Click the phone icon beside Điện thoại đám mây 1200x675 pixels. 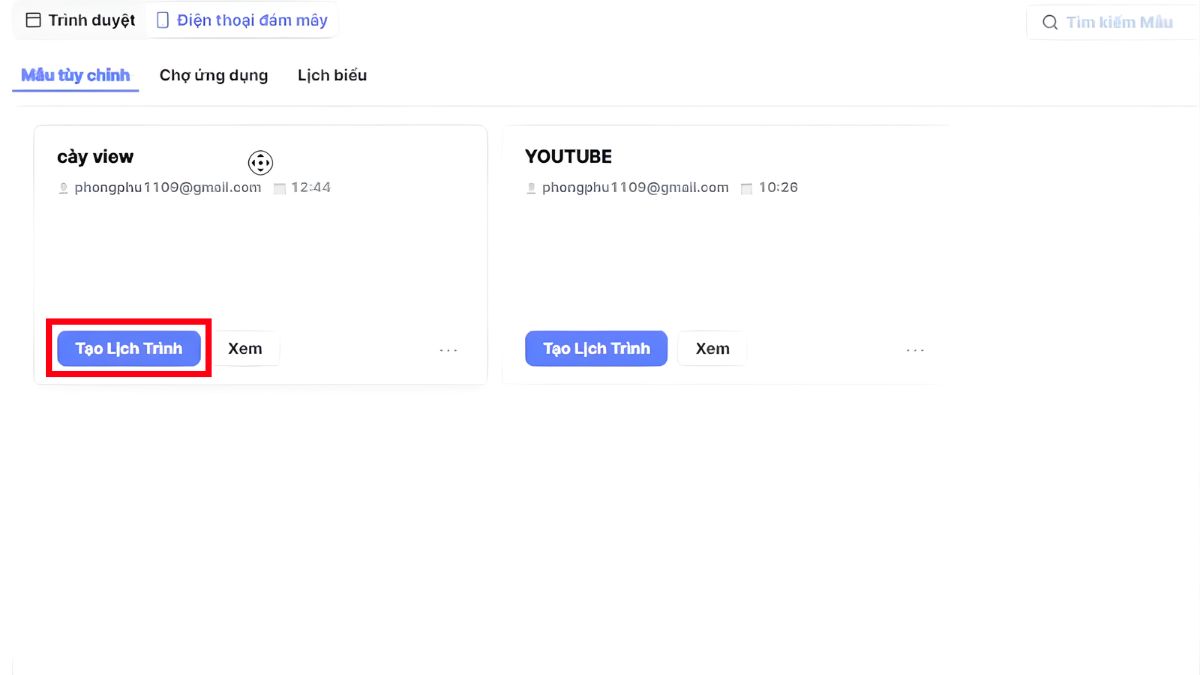161,19
